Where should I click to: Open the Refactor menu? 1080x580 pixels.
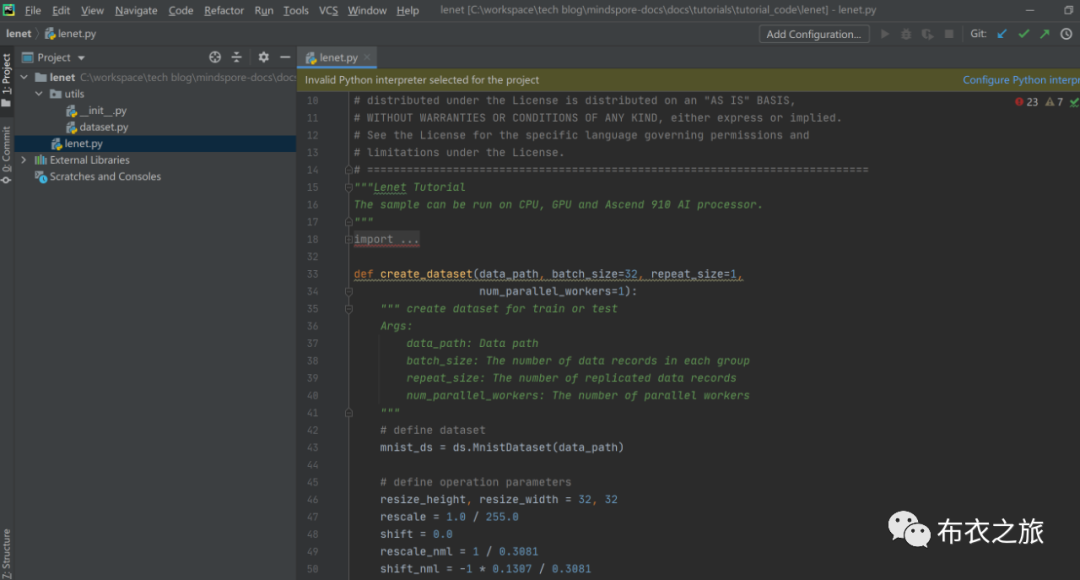(224, 10)
